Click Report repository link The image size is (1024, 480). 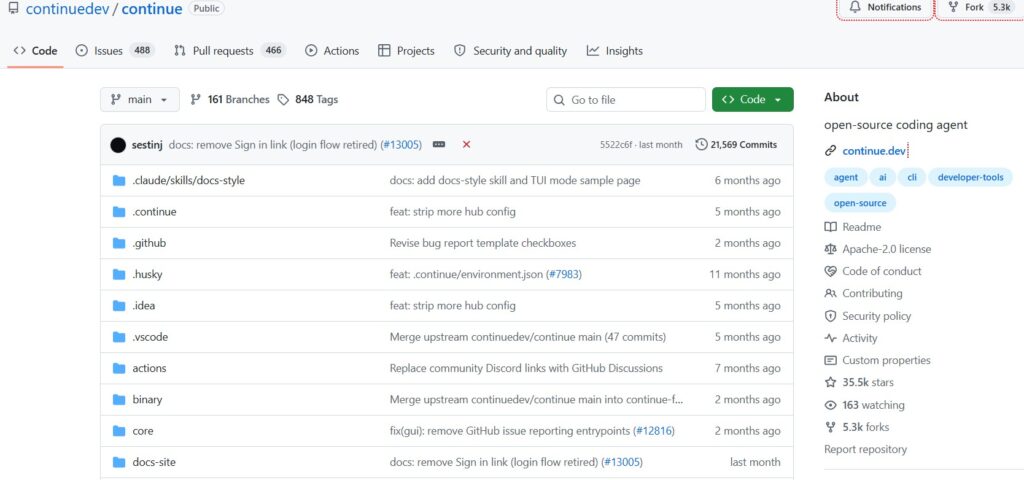[865, 449]
